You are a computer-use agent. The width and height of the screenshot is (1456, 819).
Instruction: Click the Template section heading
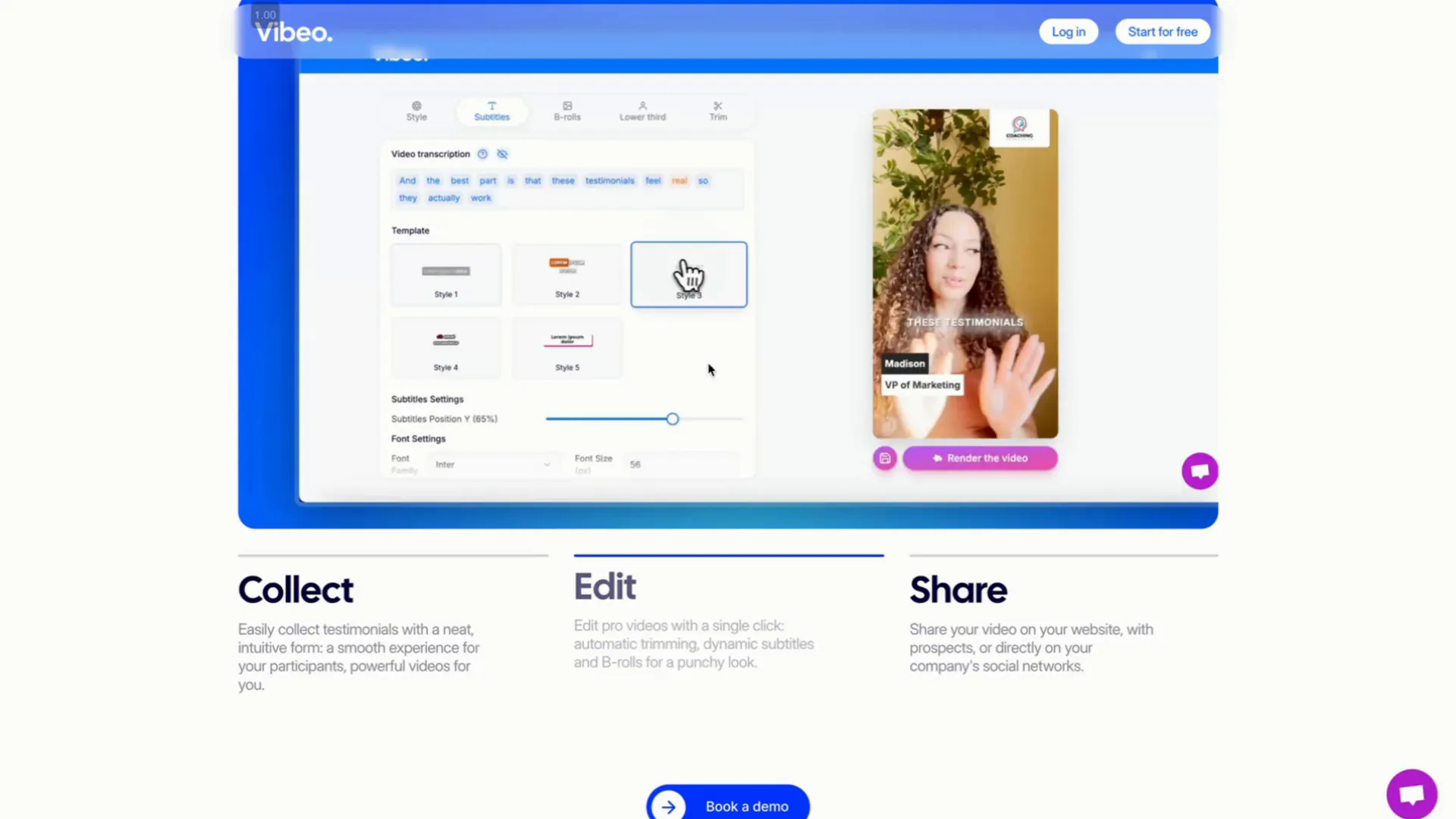coord(410,231)
